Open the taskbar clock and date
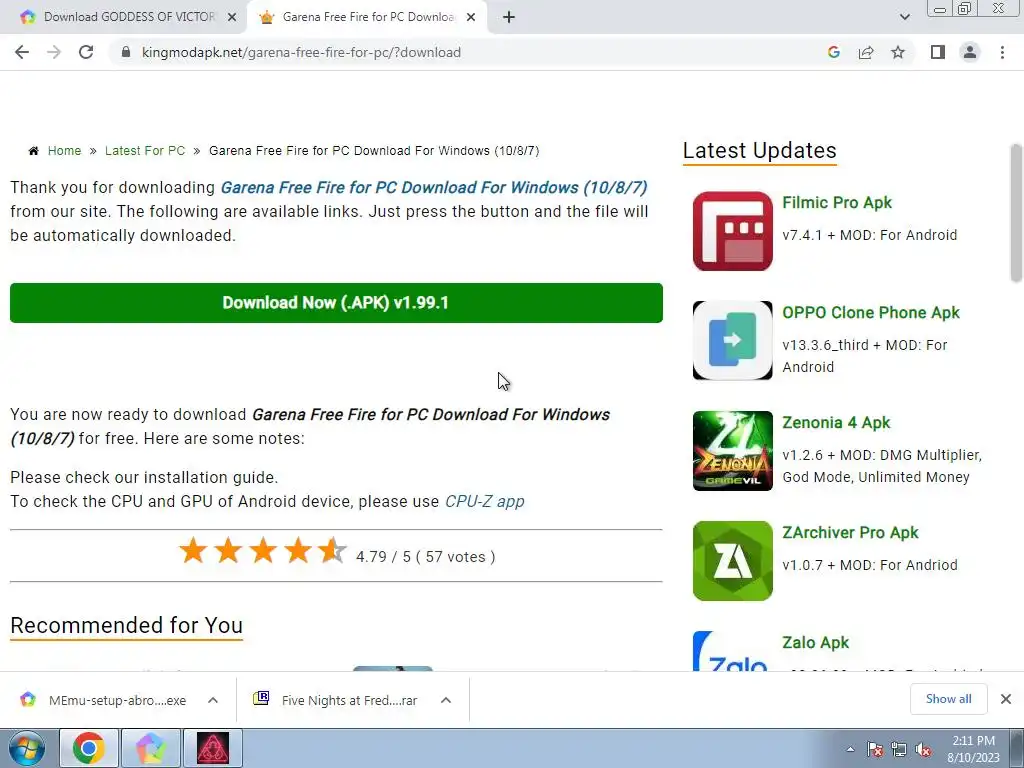The height and width of the screenshot is (768, 1024). (973, 749)
